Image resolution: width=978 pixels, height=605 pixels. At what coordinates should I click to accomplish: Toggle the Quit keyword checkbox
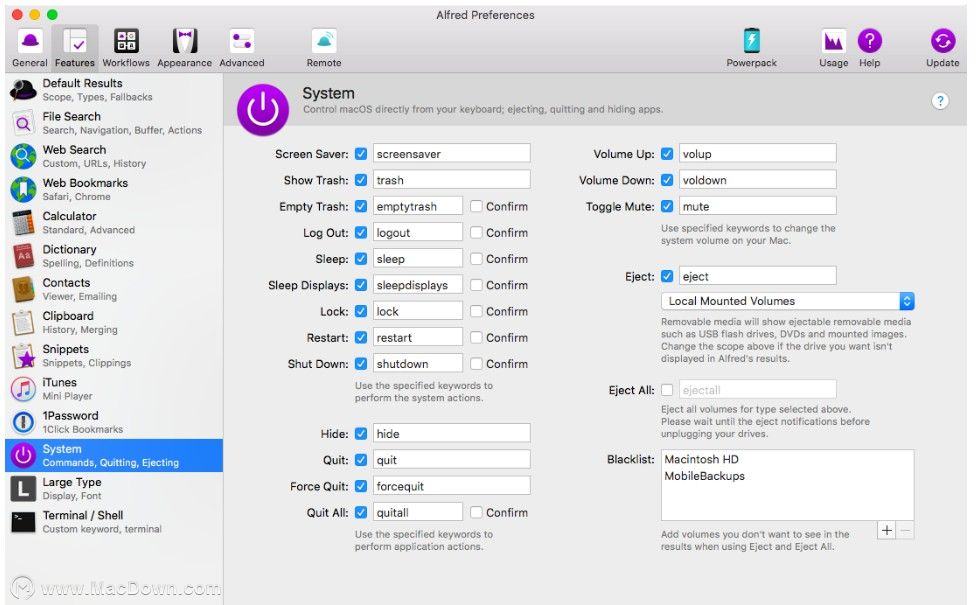tap(361, 460)
